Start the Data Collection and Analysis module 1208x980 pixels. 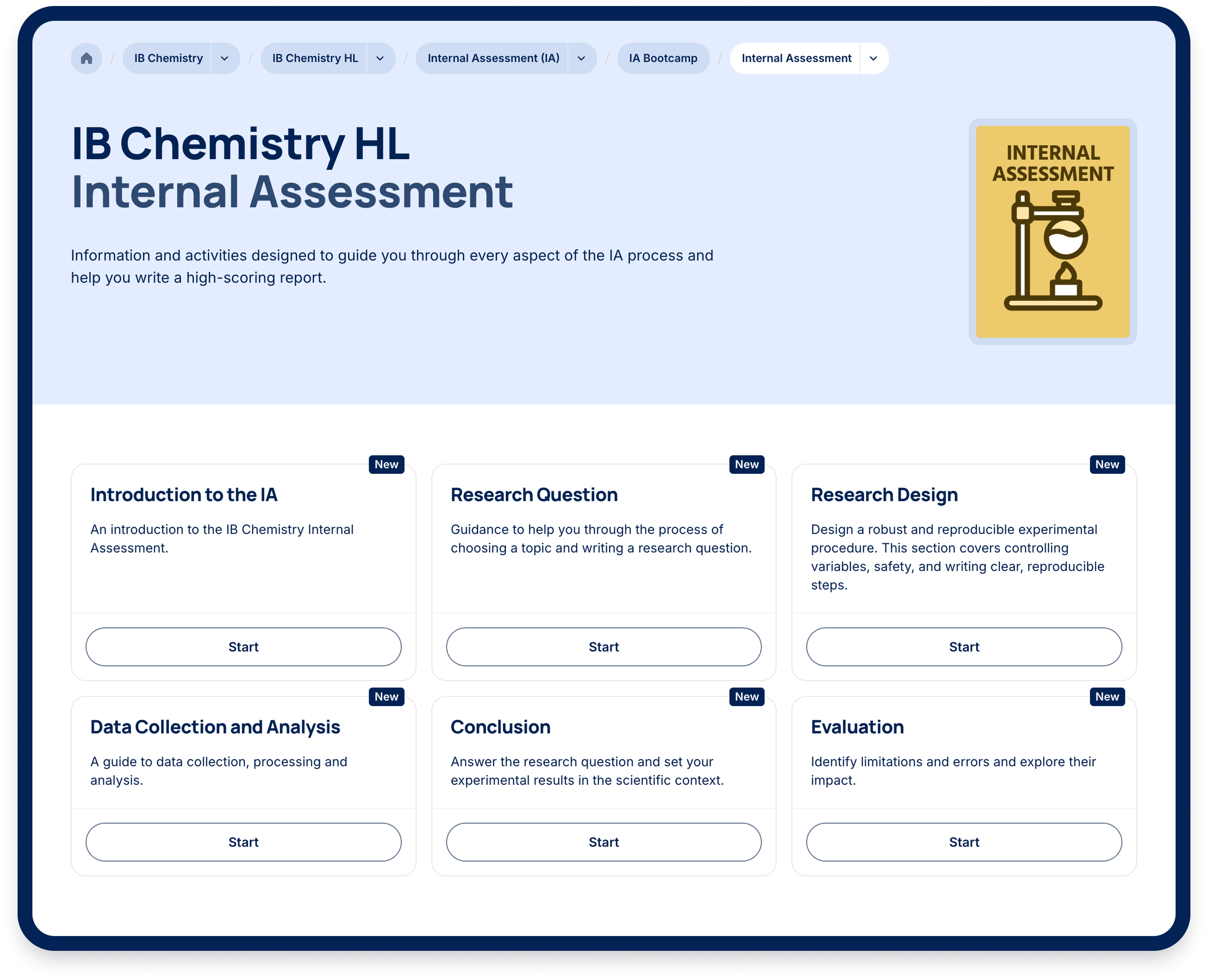click(x=243, y=842)
